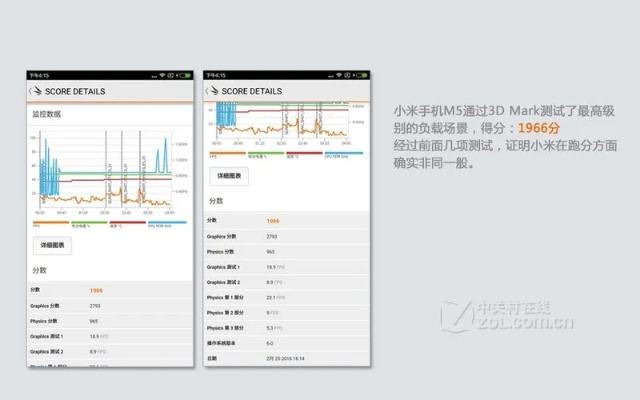Select blue CPU 频率 legend on left phone chart

click(x=167, y=224)
